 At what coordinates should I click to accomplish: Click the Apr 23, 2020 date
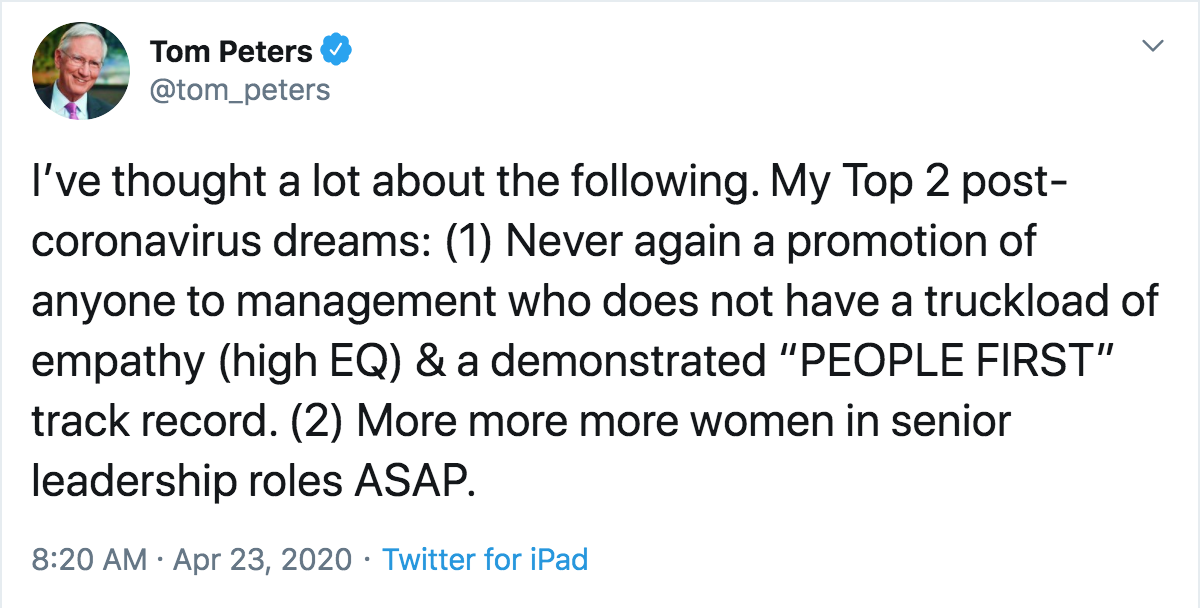pyautogui.click(x=265, y=559)
